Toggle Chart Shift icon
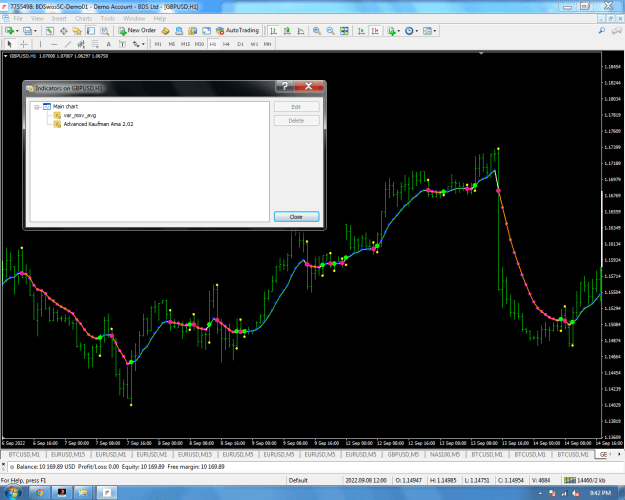 [x=375, y=31]
